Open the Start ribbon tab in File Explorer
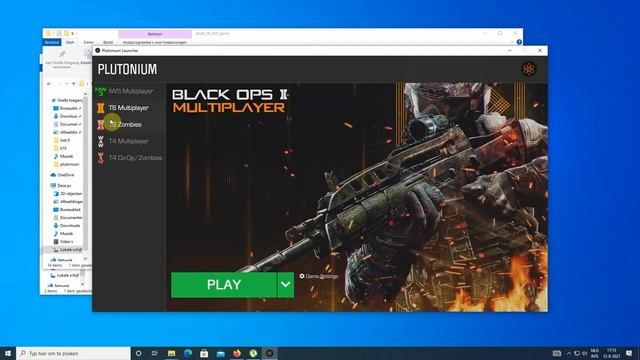 point(70,42)
